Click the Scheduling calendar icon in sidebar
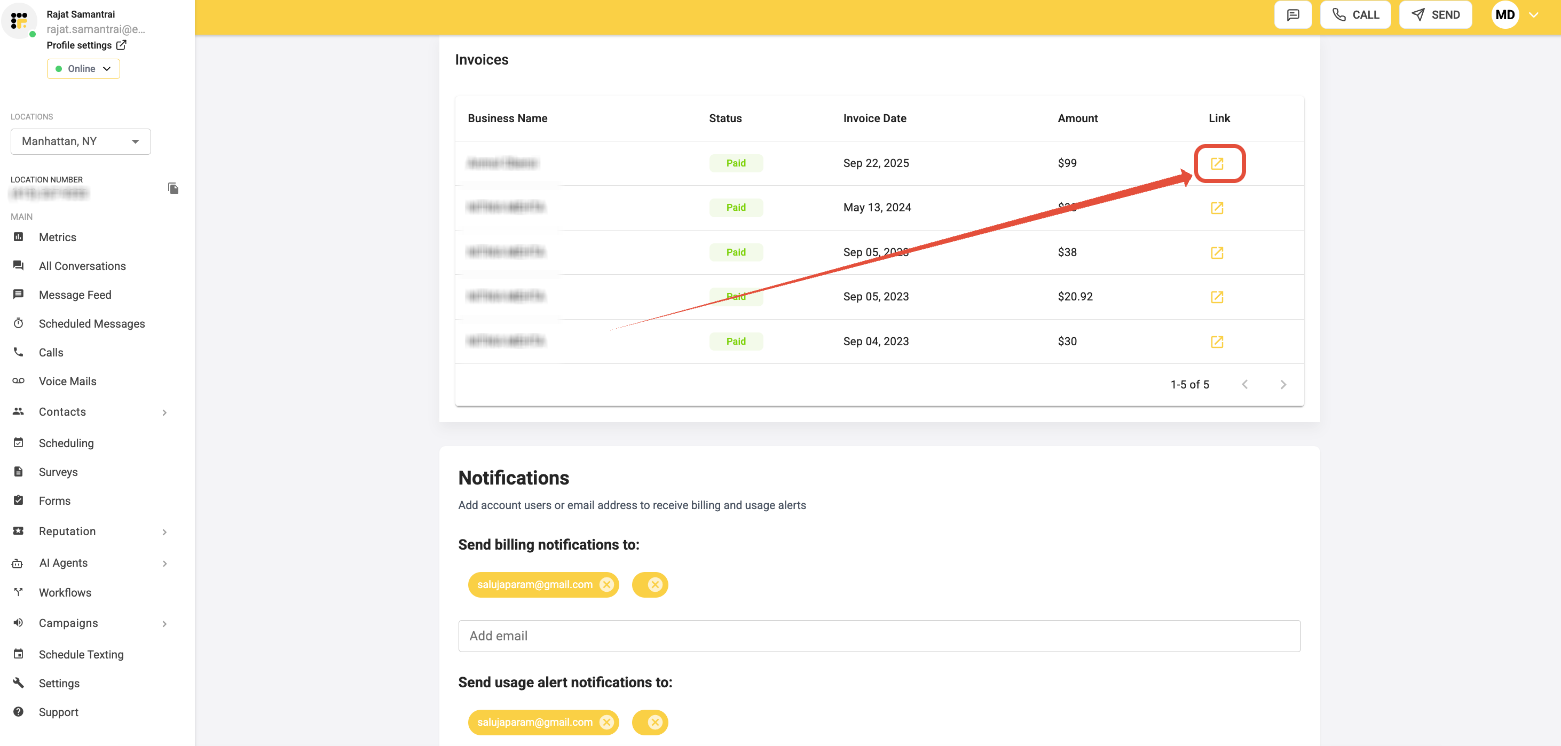The image size is (1561, 746). 18,443
